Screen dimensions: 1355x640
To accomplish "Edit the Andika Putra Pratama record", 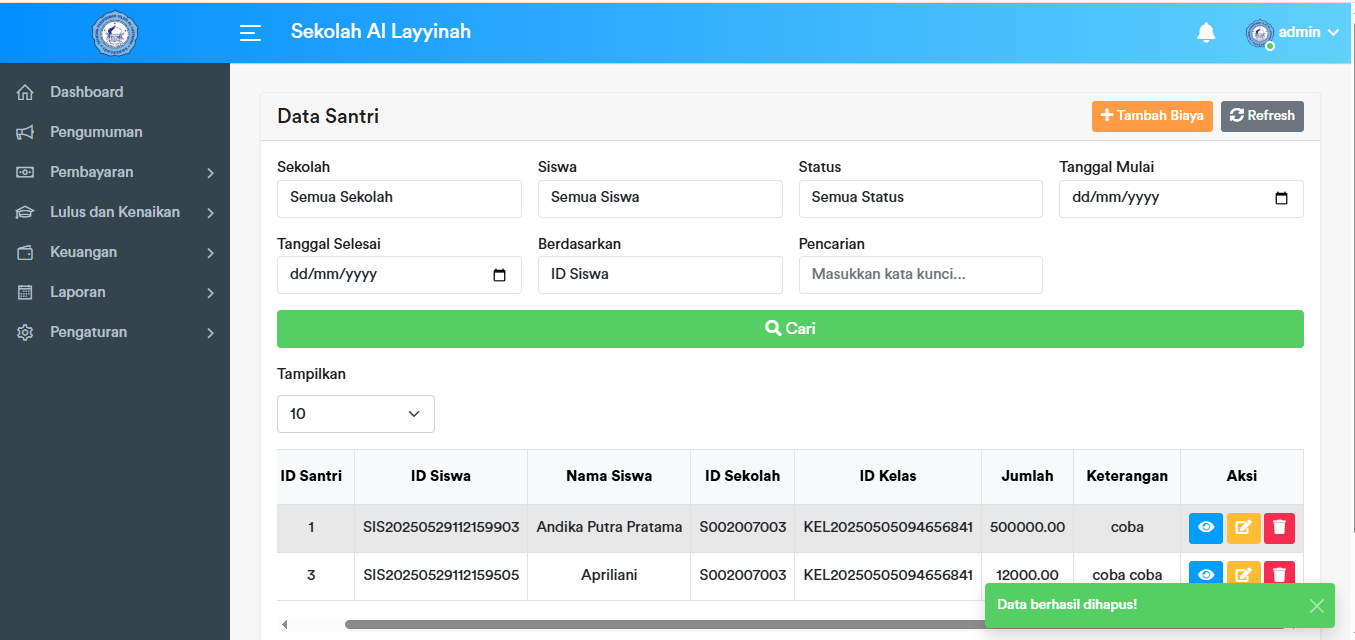I will pos(1243,527).
